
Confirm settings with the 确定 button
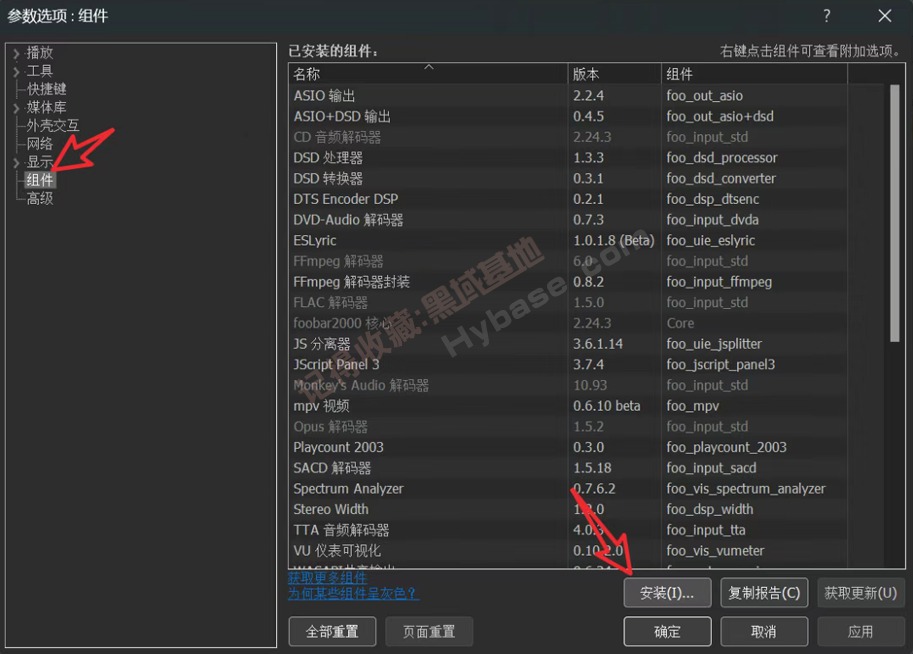click(x=667, y=632)
